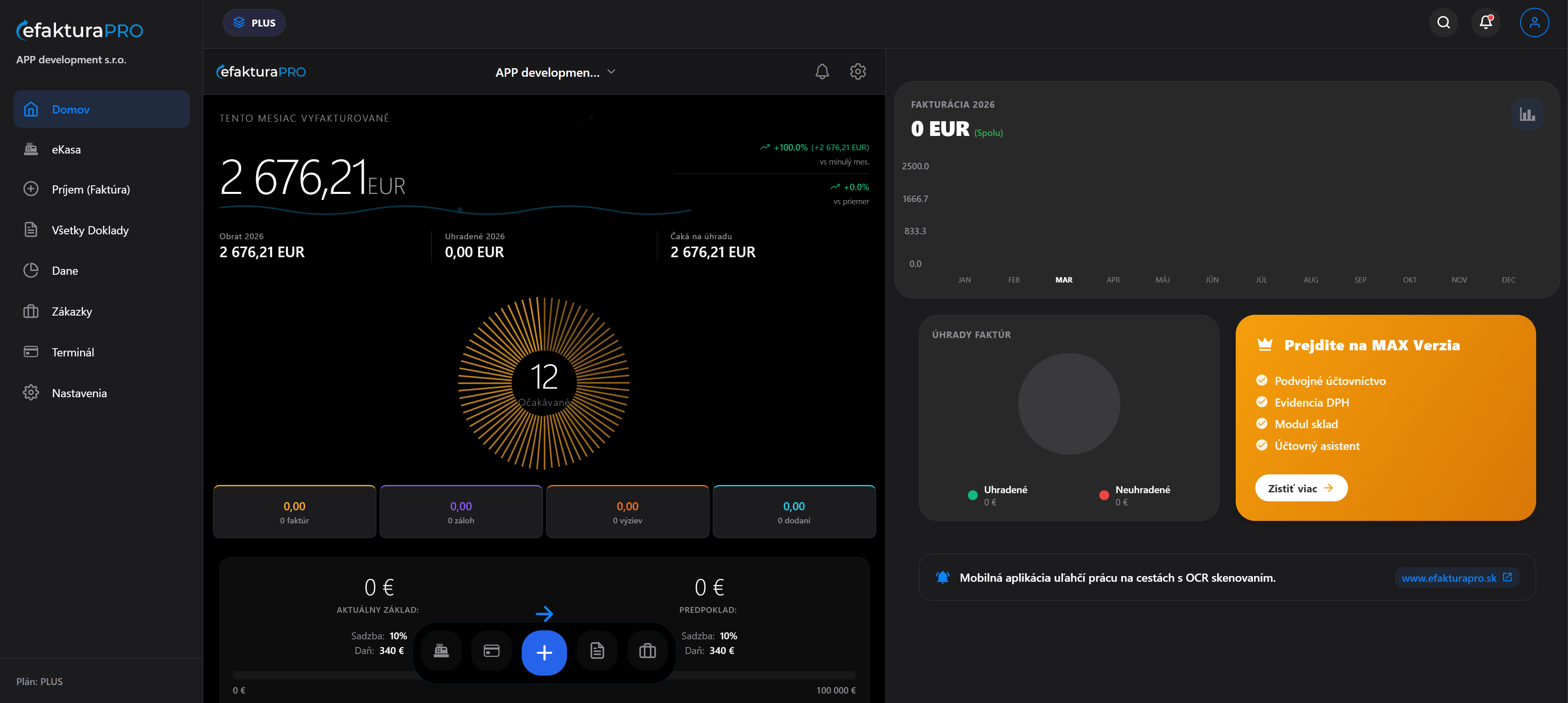Click the 0 faktúr card
This screenshot has height=703, width=1568.
tap(295, 512)
